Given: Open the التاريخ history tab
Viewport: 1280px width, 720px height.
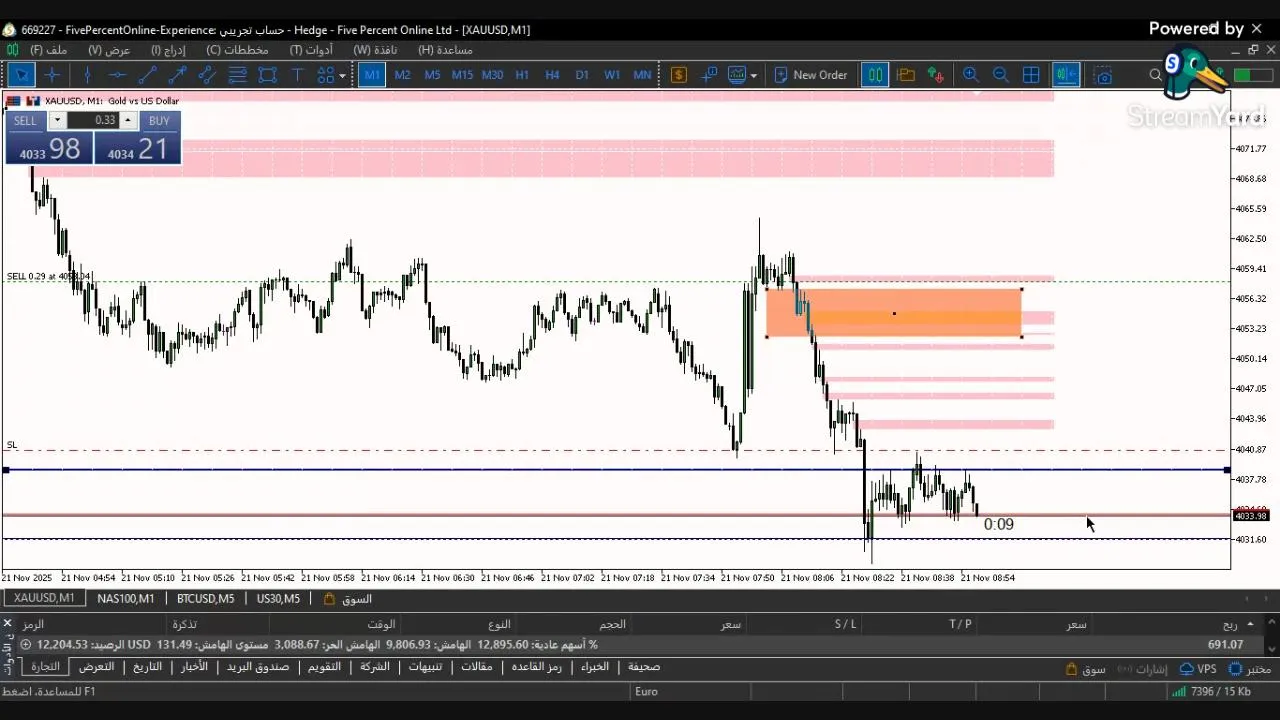Looking at the screenshot, I should point(147,667).
